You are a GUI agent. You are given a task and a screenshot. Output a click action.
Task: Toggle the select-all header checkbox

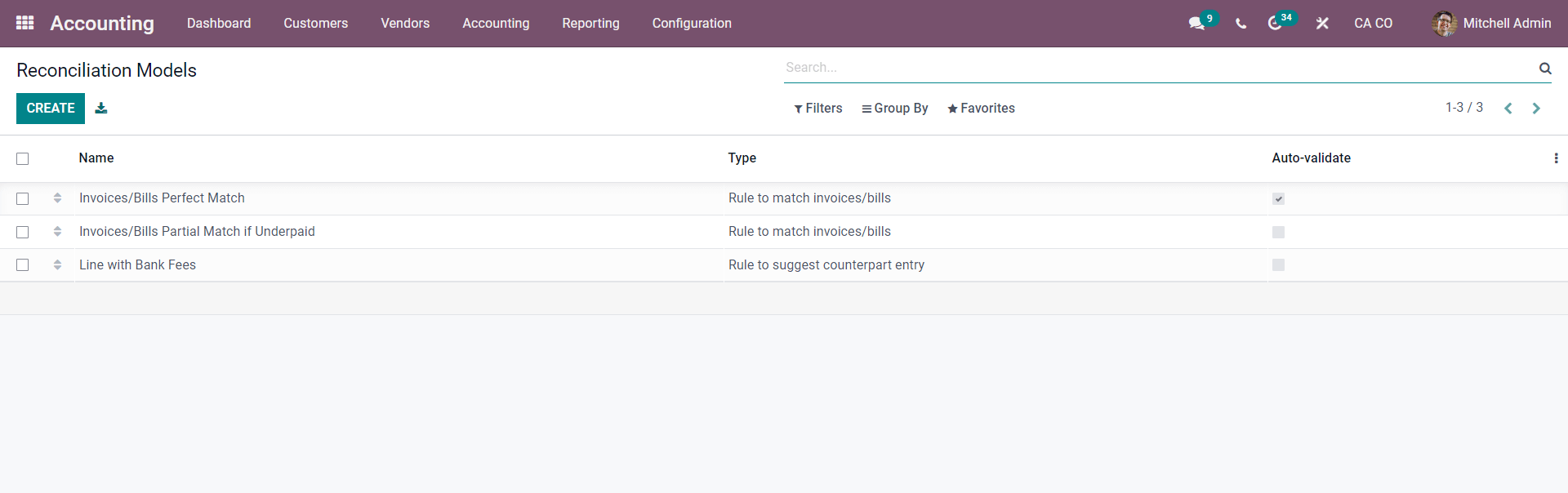click(23, 159)
